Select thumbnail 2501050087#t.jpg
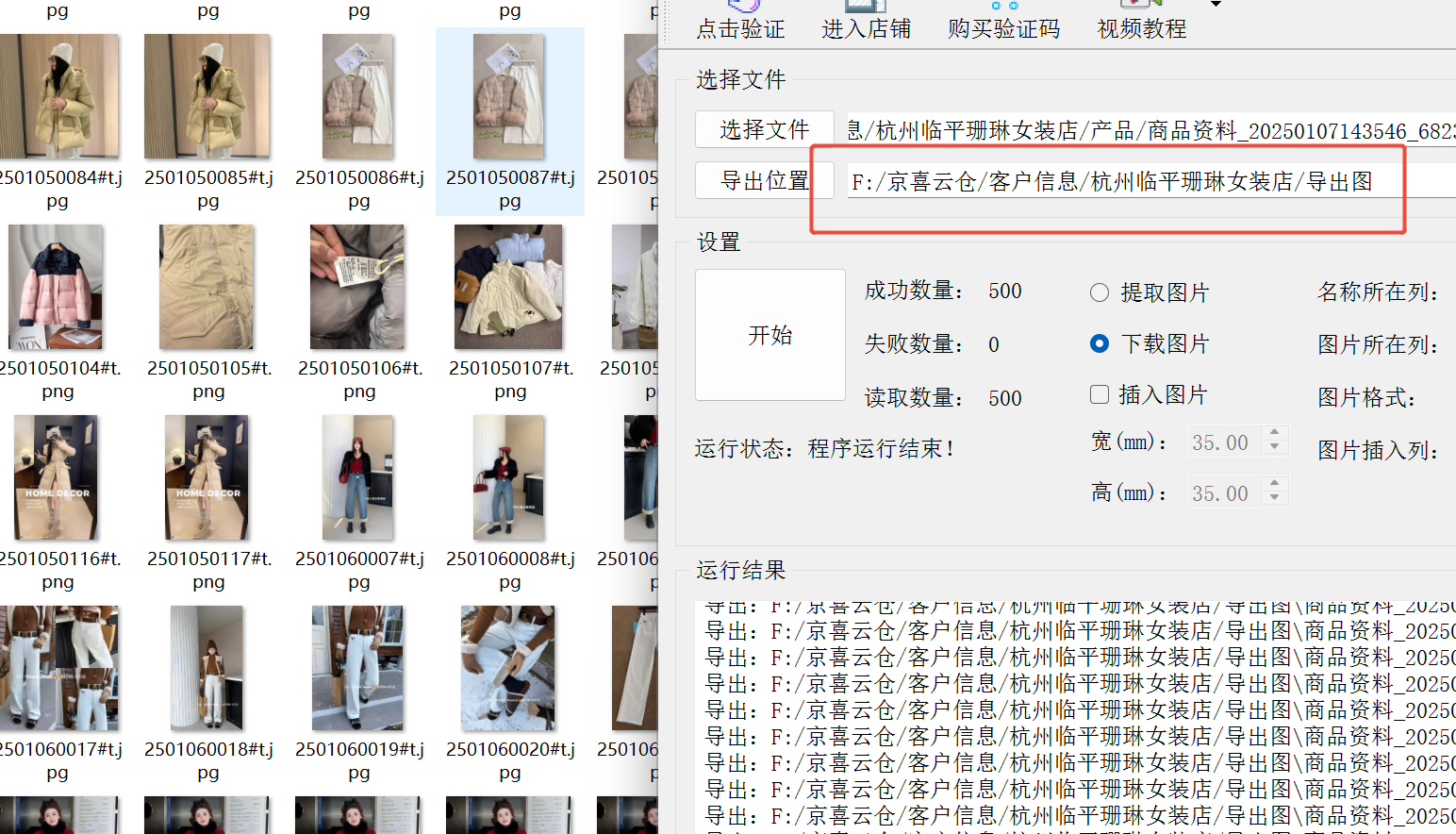Viewport: 1456px width, 834px height. pos(509,97)
